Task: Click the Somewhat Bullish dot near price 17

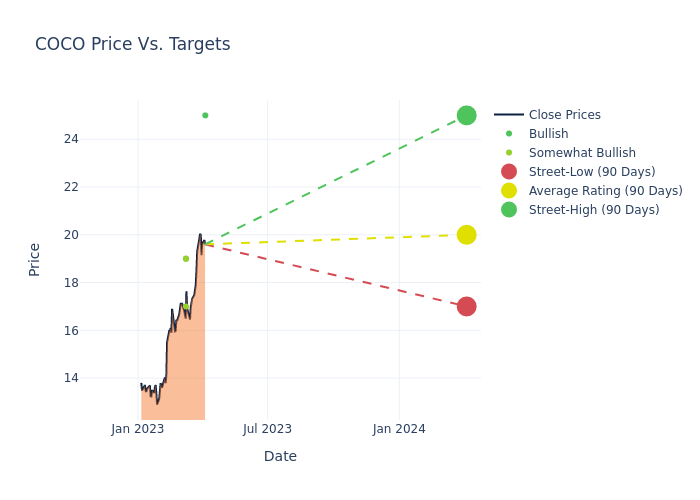Action: coord(186,307)
